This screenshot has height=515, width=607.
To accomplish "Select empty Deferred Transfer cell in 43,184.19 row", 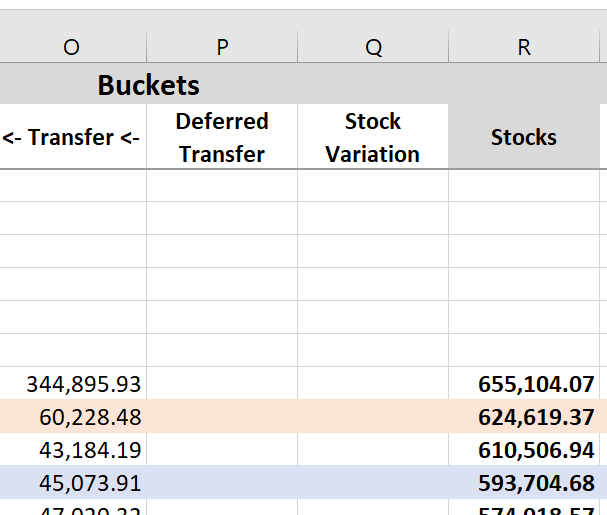I will point(222,449).
